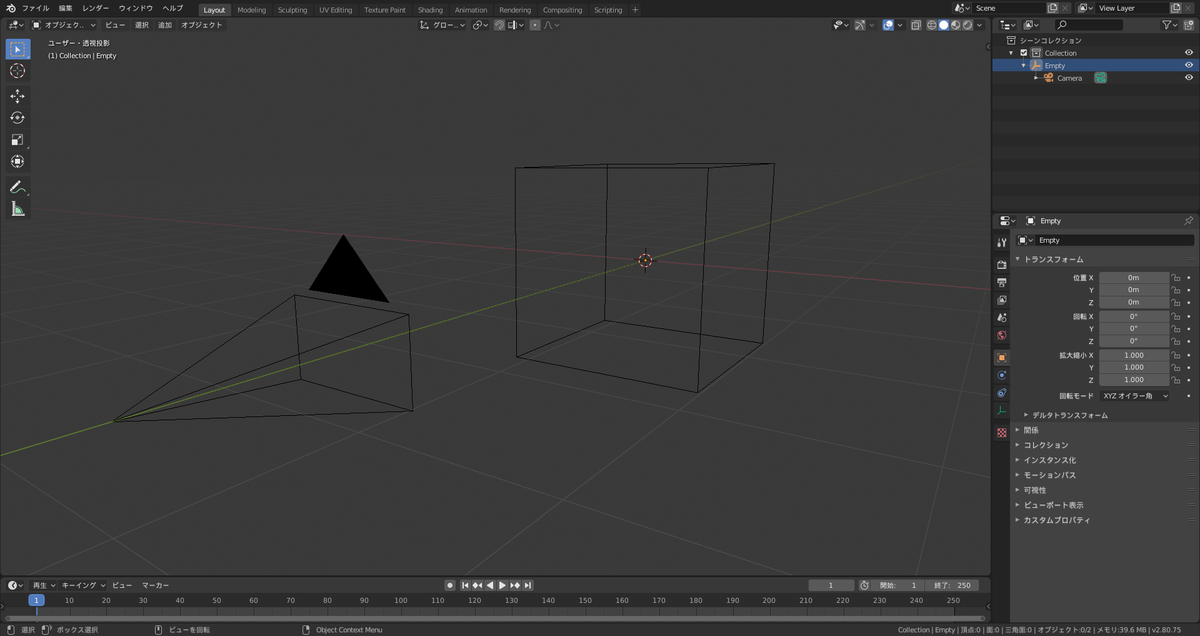Click the timeline マーカー menu
The height and width of the screenshot is (636, 1200).
point(155,585)
